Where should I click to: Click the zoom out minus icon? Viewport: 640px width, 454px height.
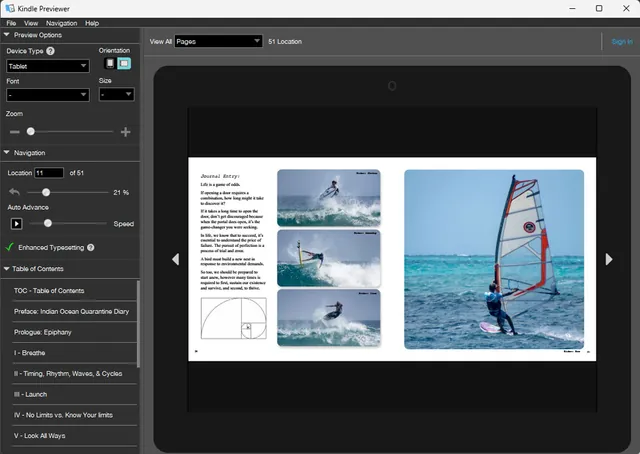(x=15, y=132)
